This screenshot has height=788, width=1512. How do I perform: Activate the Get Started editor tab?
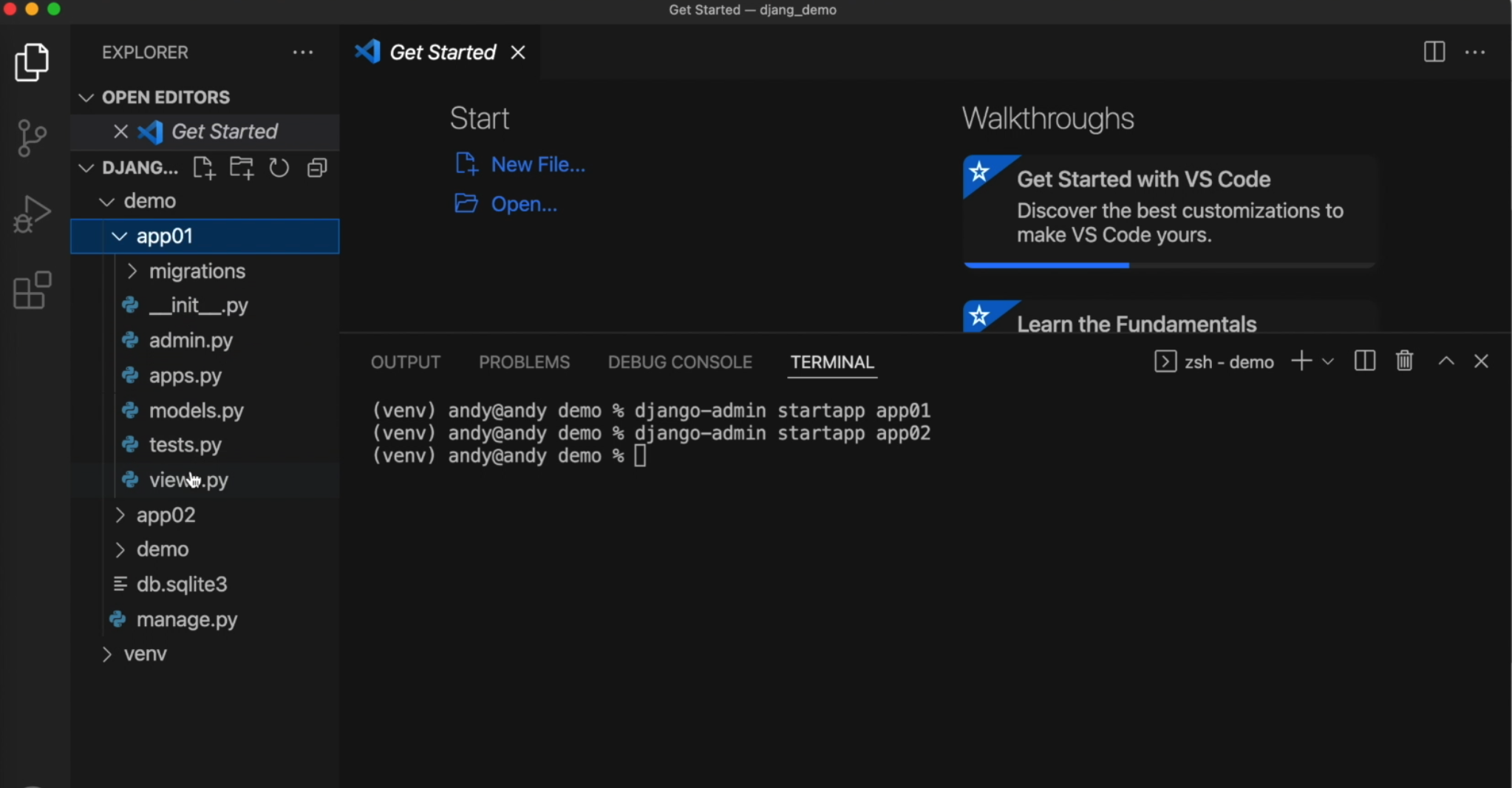tap(442, 52)
